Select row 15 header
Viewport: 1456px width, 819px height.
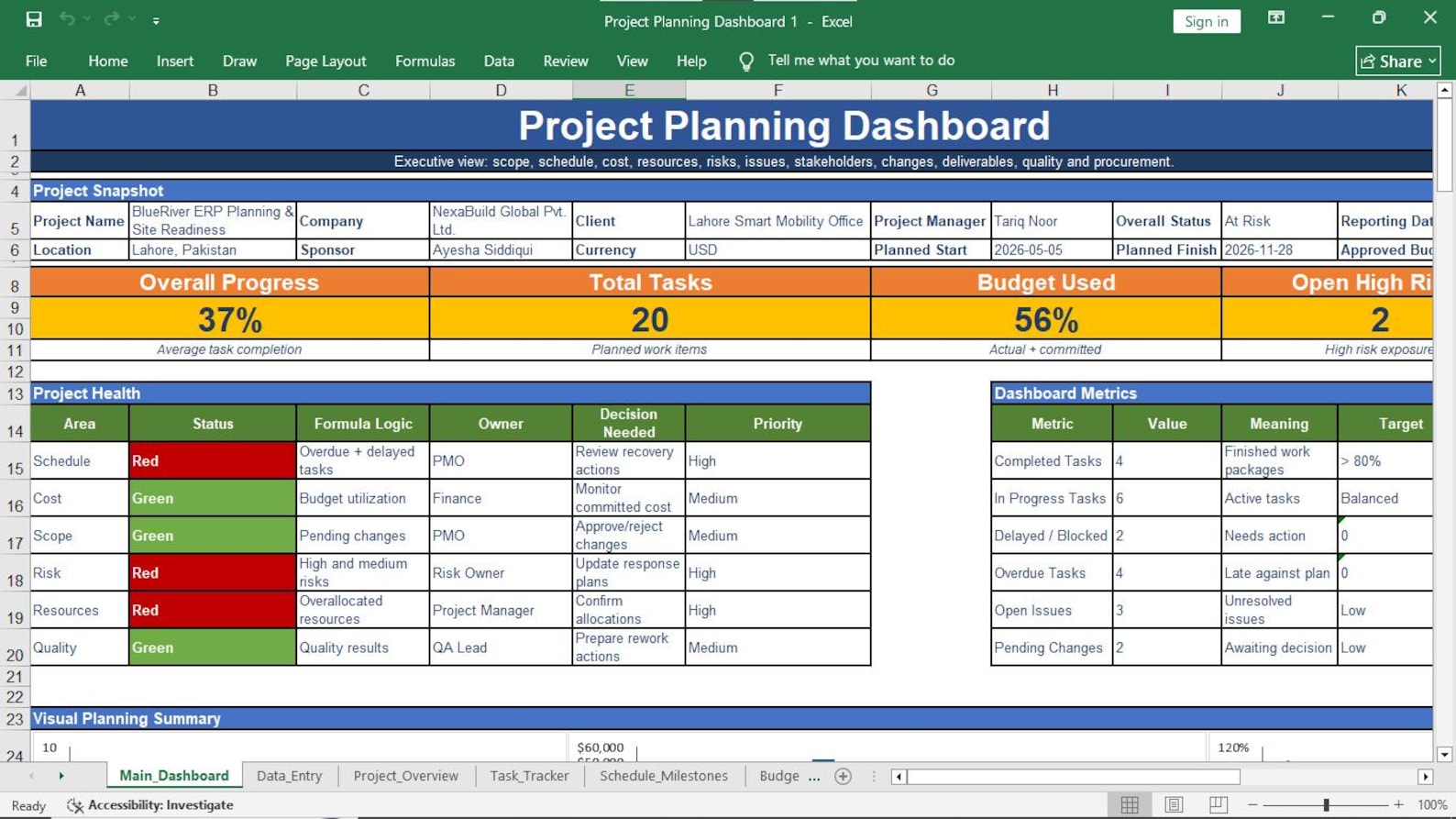[x=15, y=460]
